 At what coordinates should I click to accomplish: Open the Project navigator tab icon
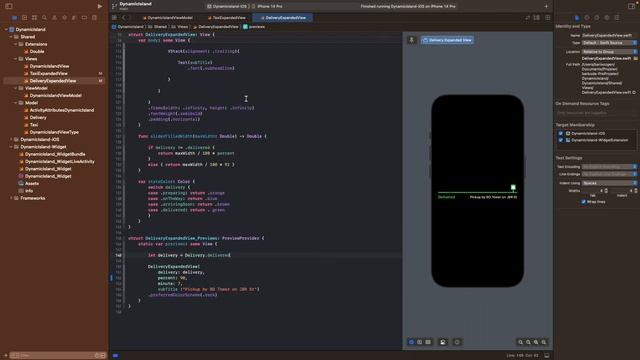tap(15, 18)
